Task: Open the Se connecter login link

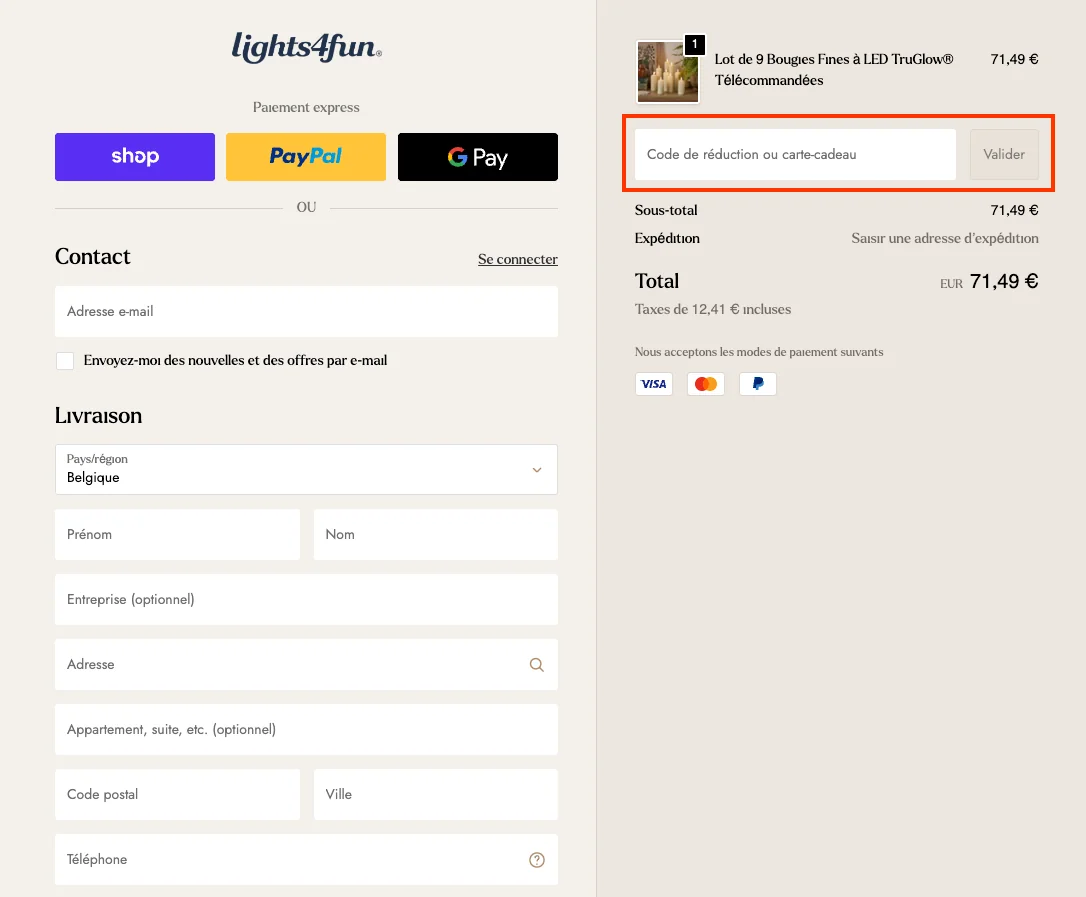Action: (517, 259)
